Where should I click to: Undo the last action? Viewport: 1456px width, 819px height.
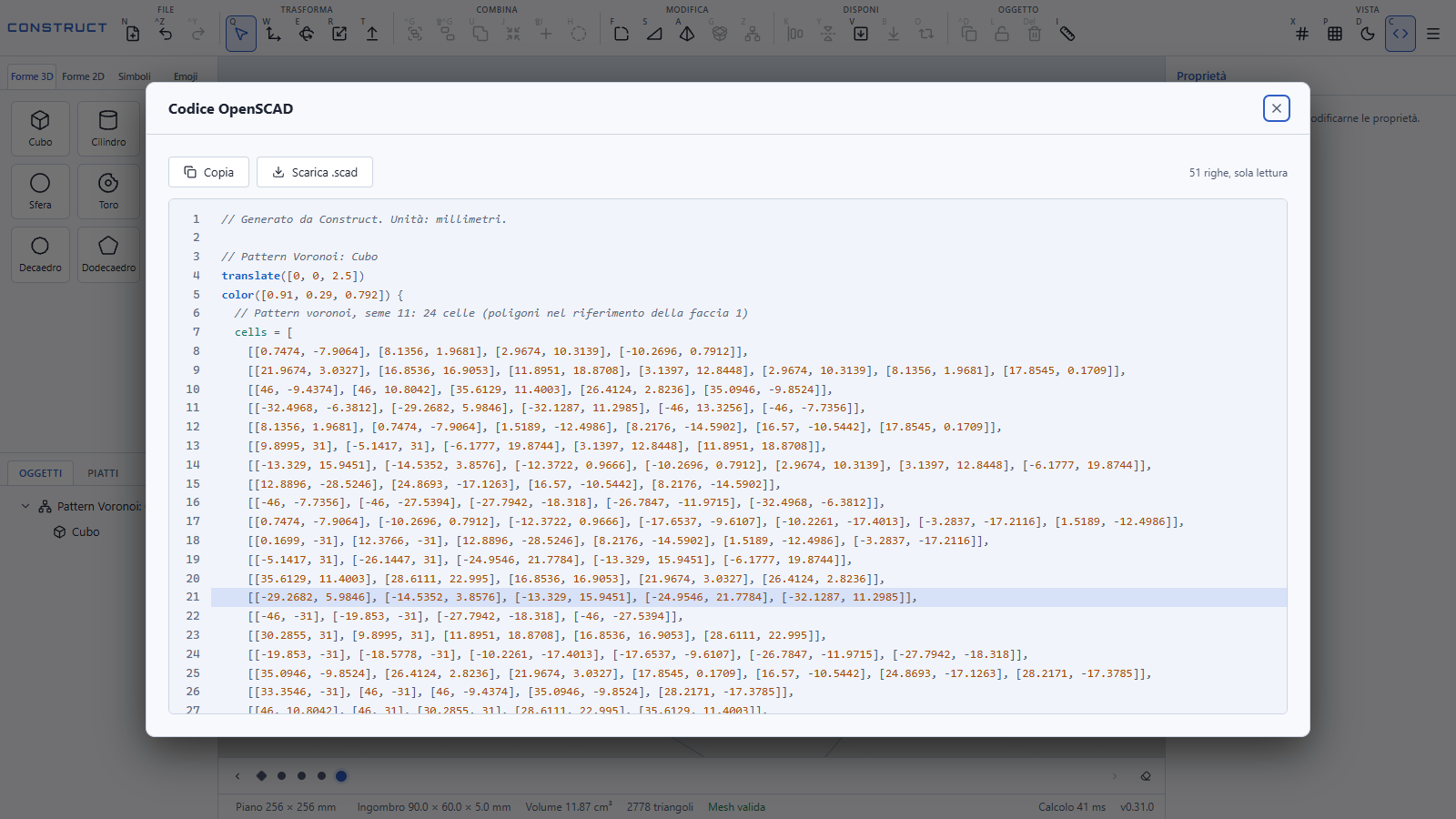point(166,34)
